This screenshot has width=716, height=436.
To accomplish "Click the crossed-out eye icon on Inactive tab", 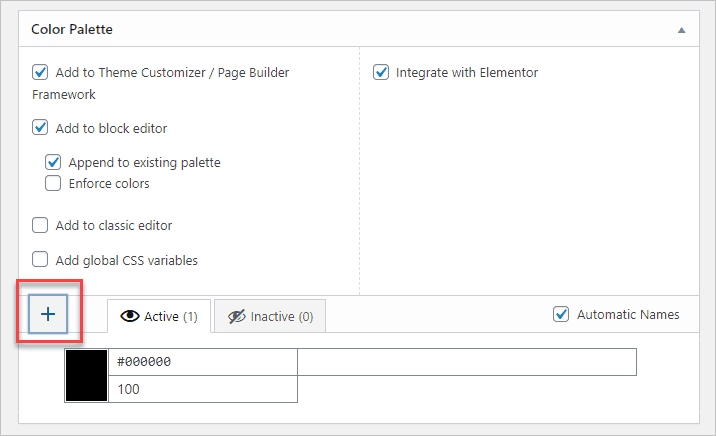I will pos(236,316).
